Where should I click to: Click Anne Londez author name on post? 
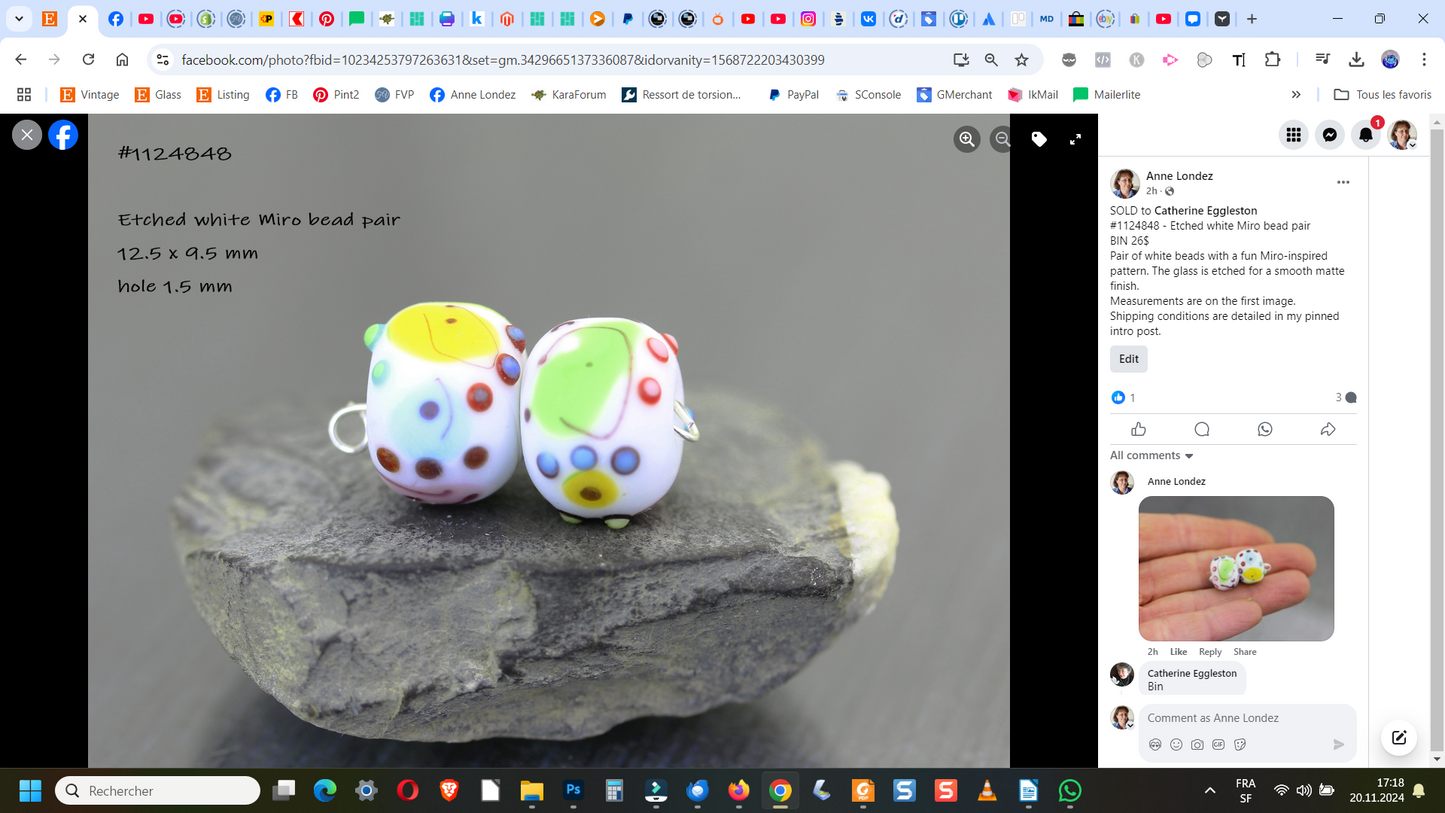[x=1179, y=176]
